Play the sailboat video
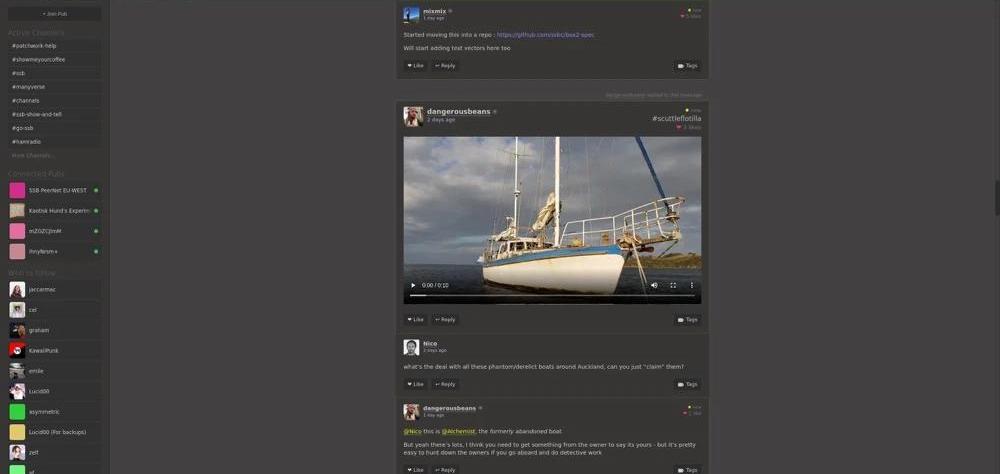Image resolution: width=1000 pixels, height=474 pixels. [413, 285]
